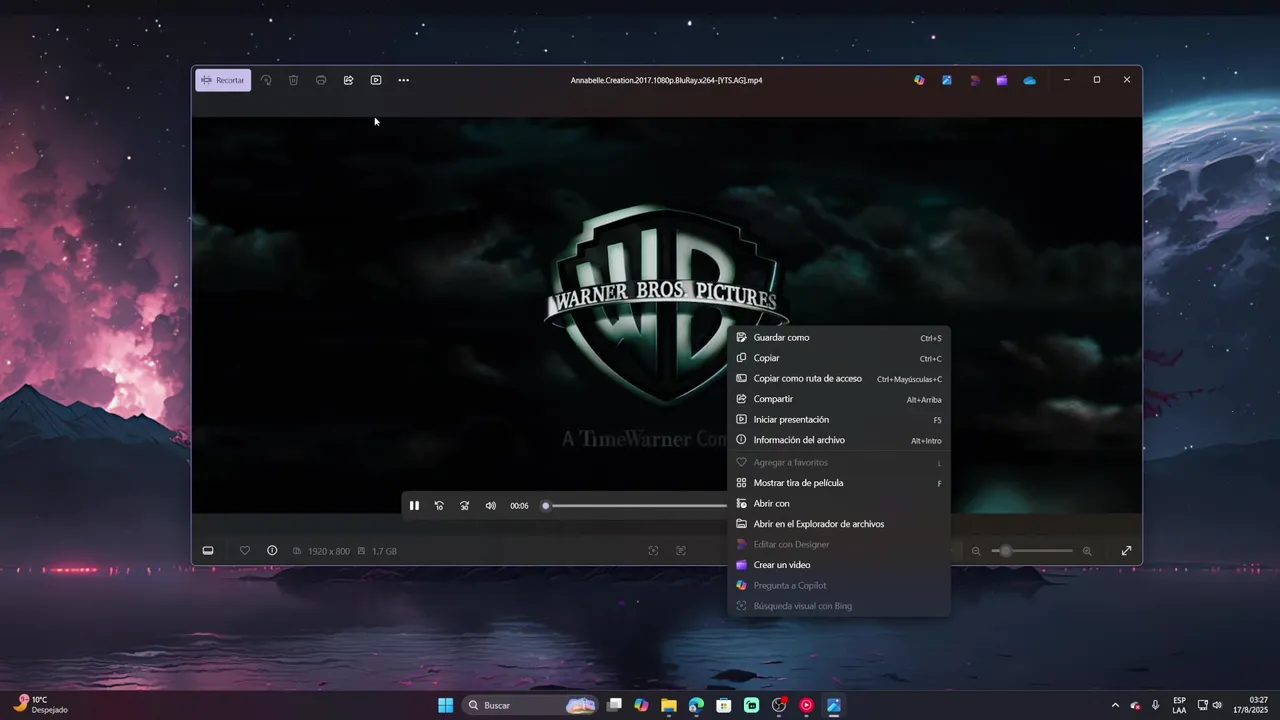Open the teal app icon in taskbar
1280x720 pixels.
pos(751,705)
